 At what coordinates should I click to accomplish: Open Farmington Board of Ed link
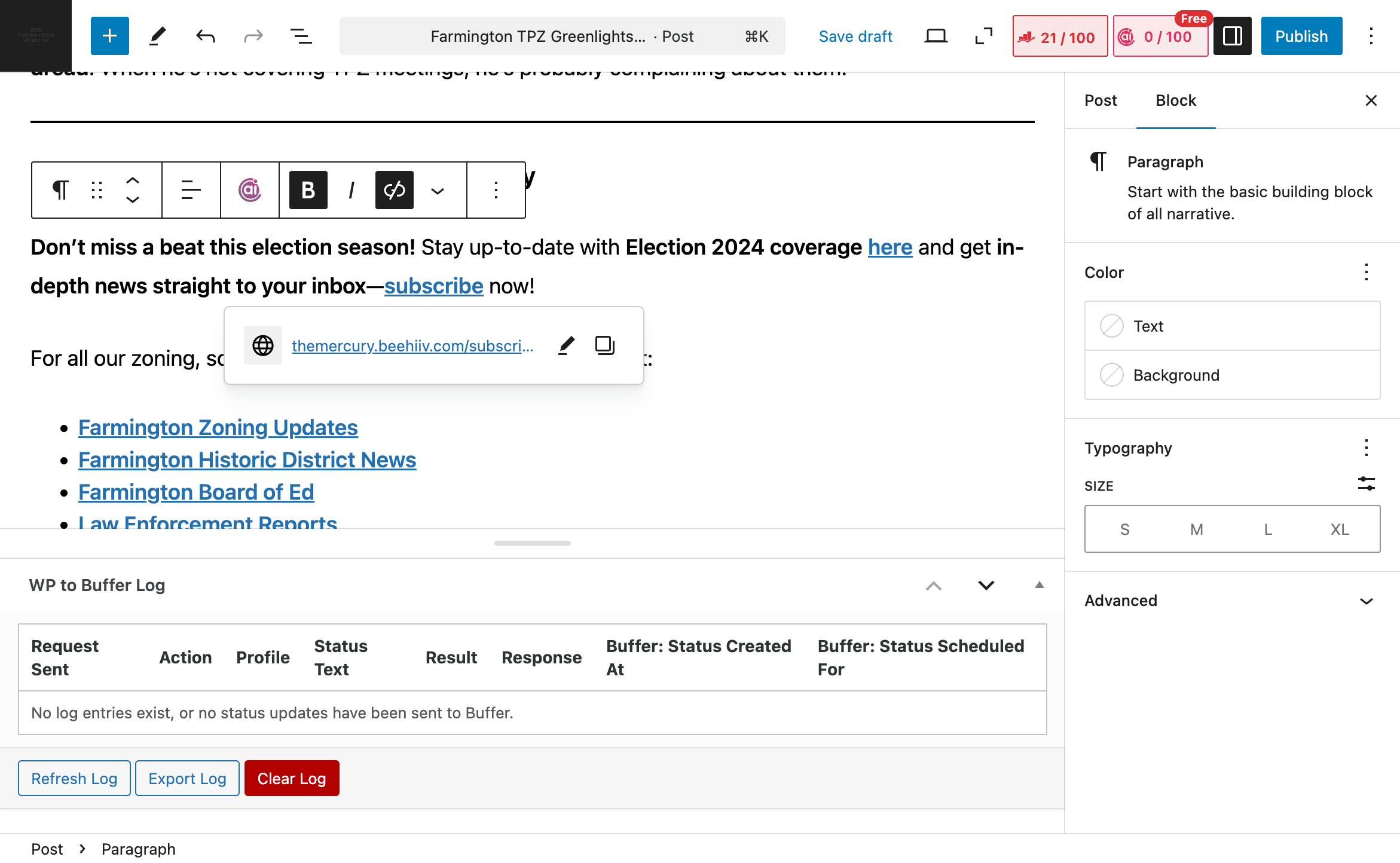pyautogui.click(x=196, y=492)
